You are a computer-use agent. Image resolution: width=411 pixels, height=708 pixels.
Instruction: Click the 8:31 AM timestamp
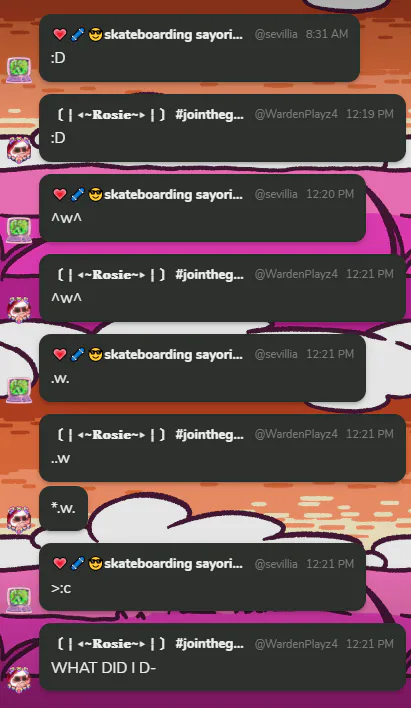(327, 34)
